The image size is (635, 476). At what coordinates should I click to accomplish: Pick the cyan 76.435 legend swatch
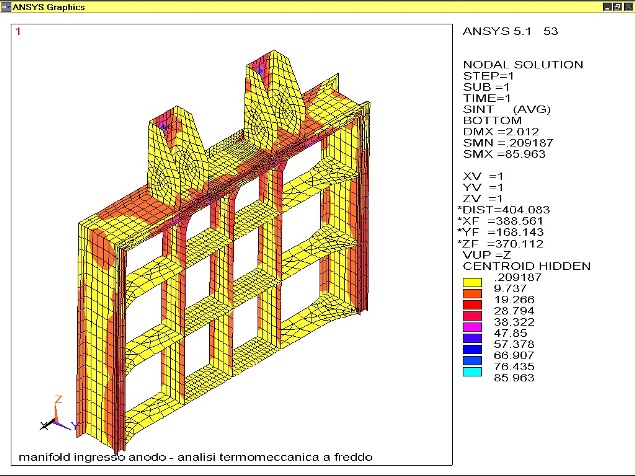tap(472, 372)
